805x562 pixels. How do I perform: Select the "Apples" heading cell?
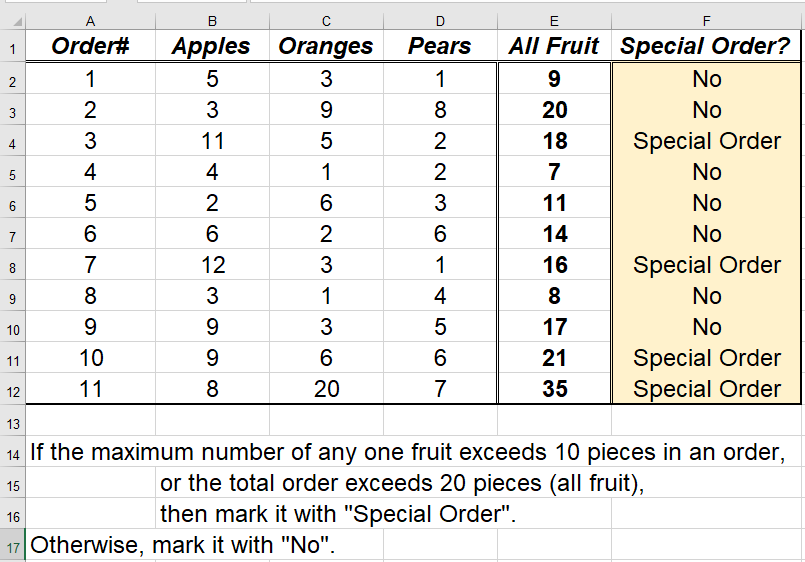[x=211, y=46]
